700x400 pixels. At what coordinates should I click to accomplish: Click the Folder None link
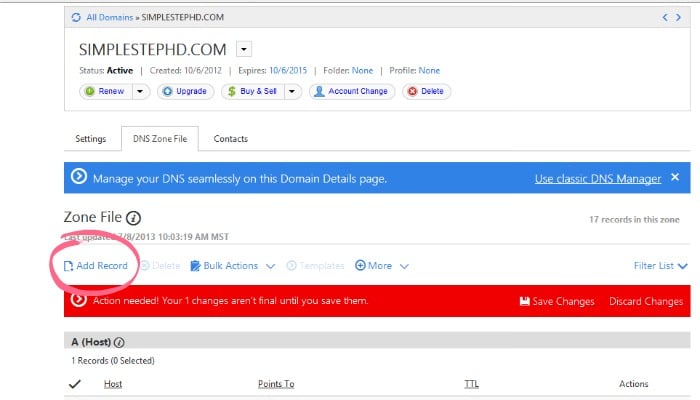(362, 71)
